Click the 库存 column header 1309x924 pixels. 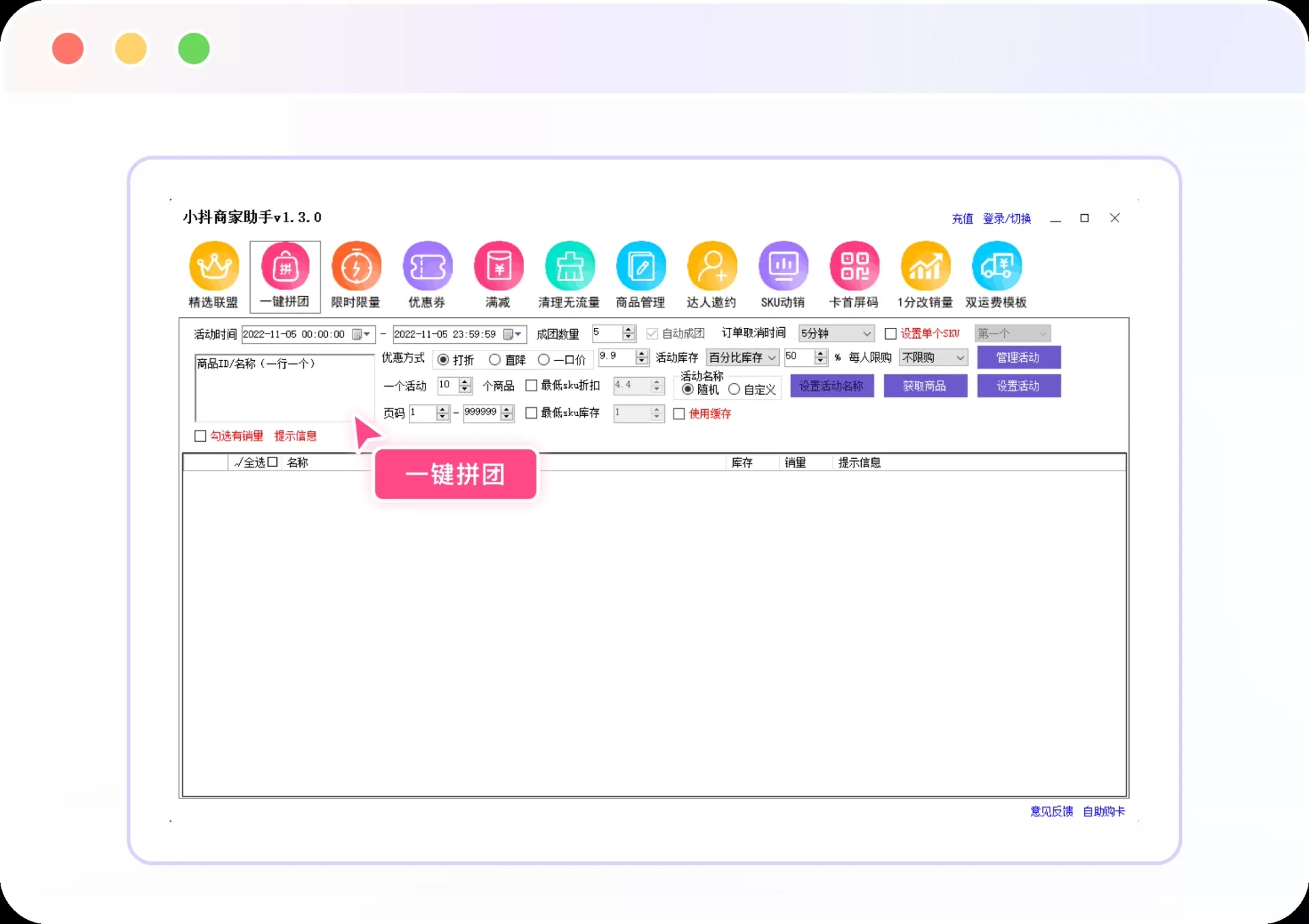pyautogui.click(x=742, y=462)
